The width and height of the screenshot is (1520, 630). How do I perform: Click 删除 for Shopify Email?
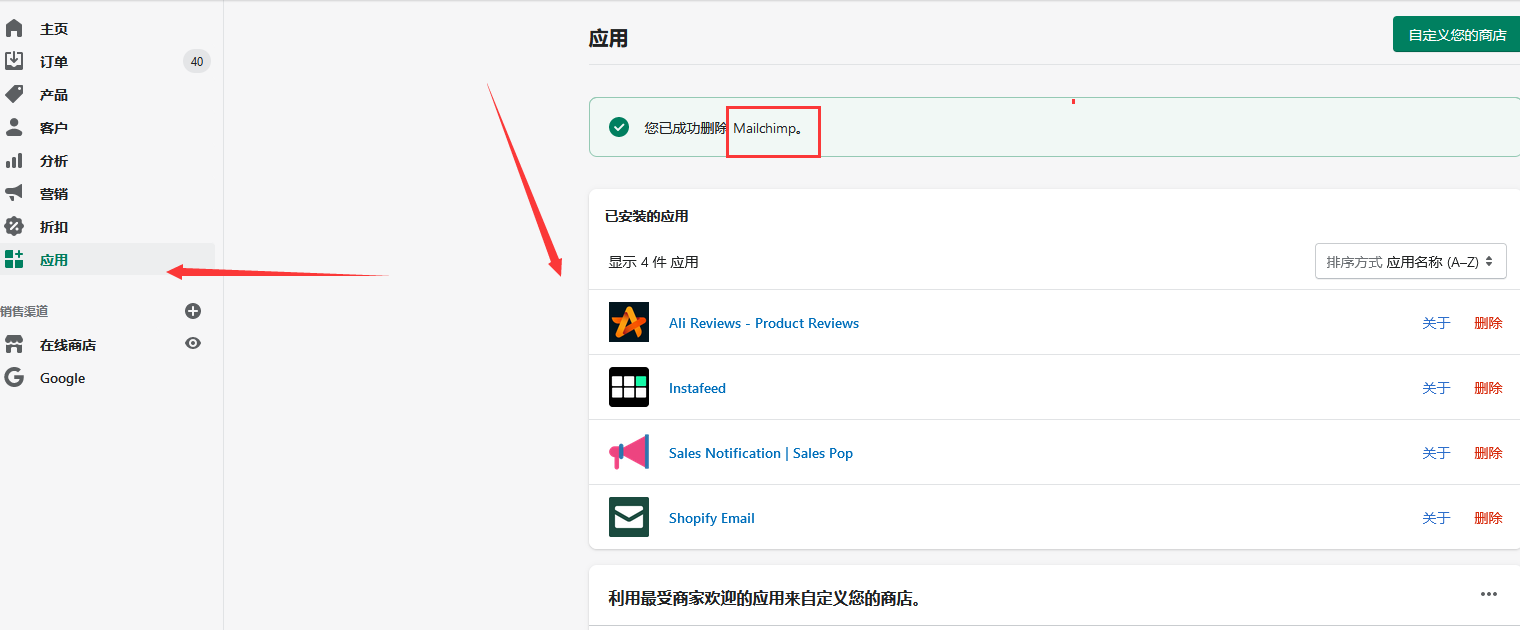tap(1488, 518)
